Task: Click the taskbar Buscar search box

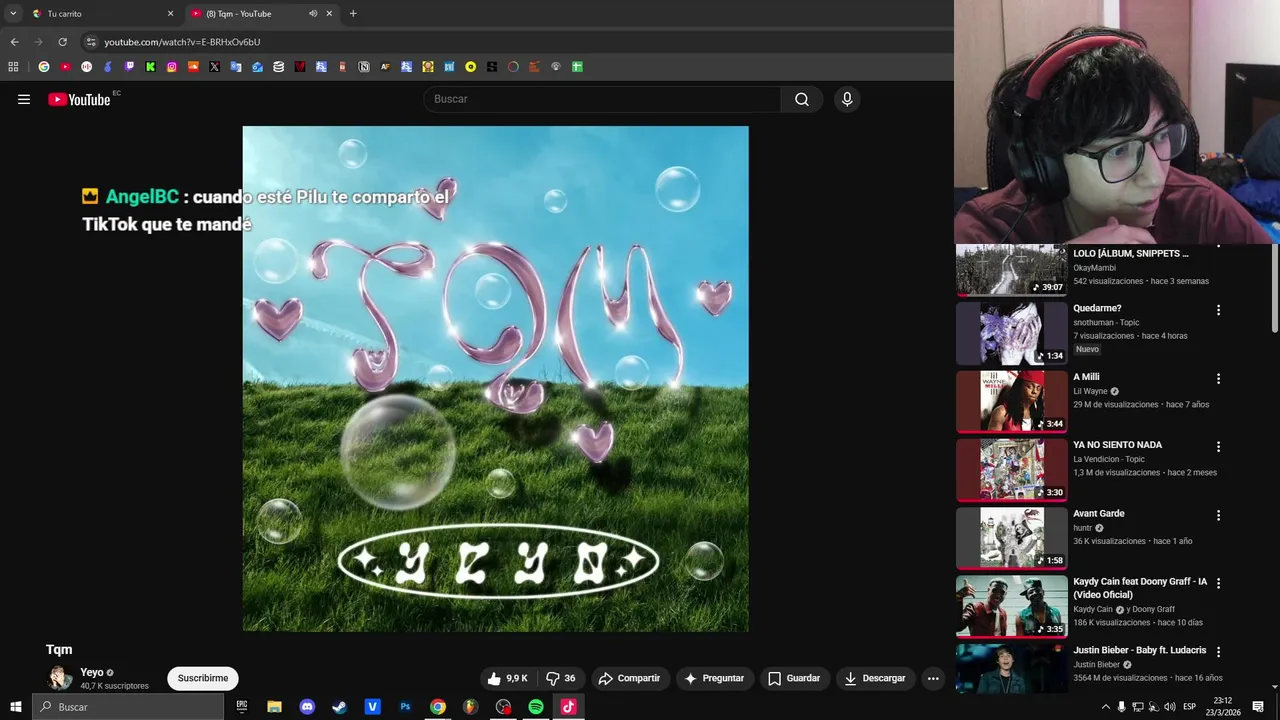Action: (128, 707)
